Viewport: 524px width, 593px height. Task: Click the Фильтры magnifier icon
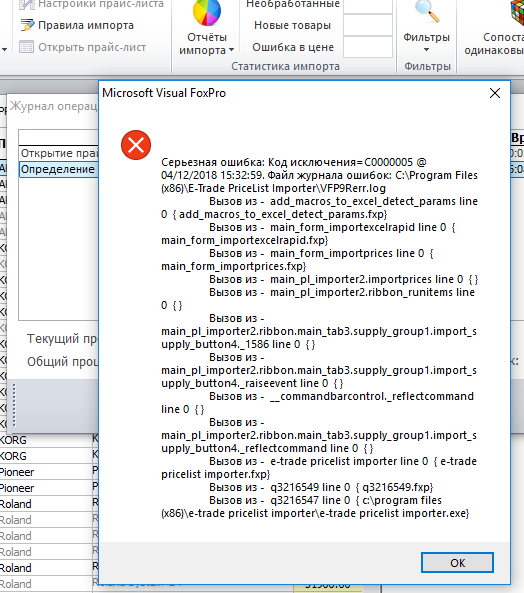(x=427, y=12)
